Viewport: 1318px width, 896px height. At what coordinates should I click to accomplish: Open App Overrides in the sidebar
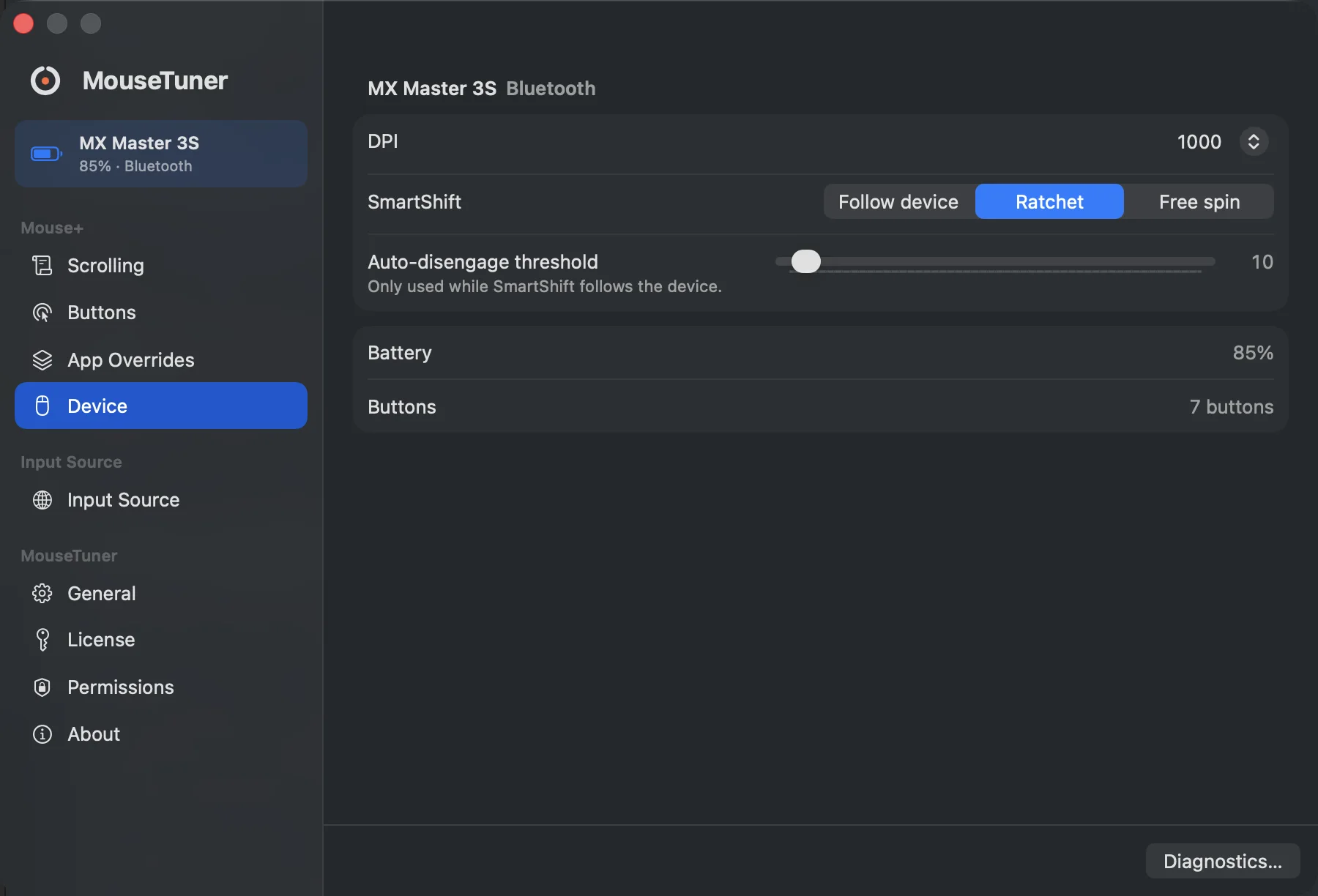[161, 360]
